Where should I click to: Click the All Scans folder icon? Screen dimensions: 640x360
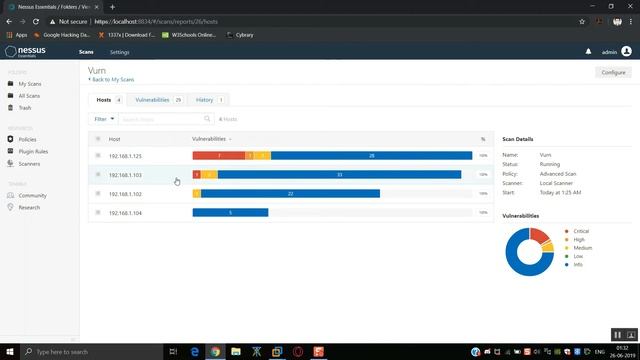(11, 96)
